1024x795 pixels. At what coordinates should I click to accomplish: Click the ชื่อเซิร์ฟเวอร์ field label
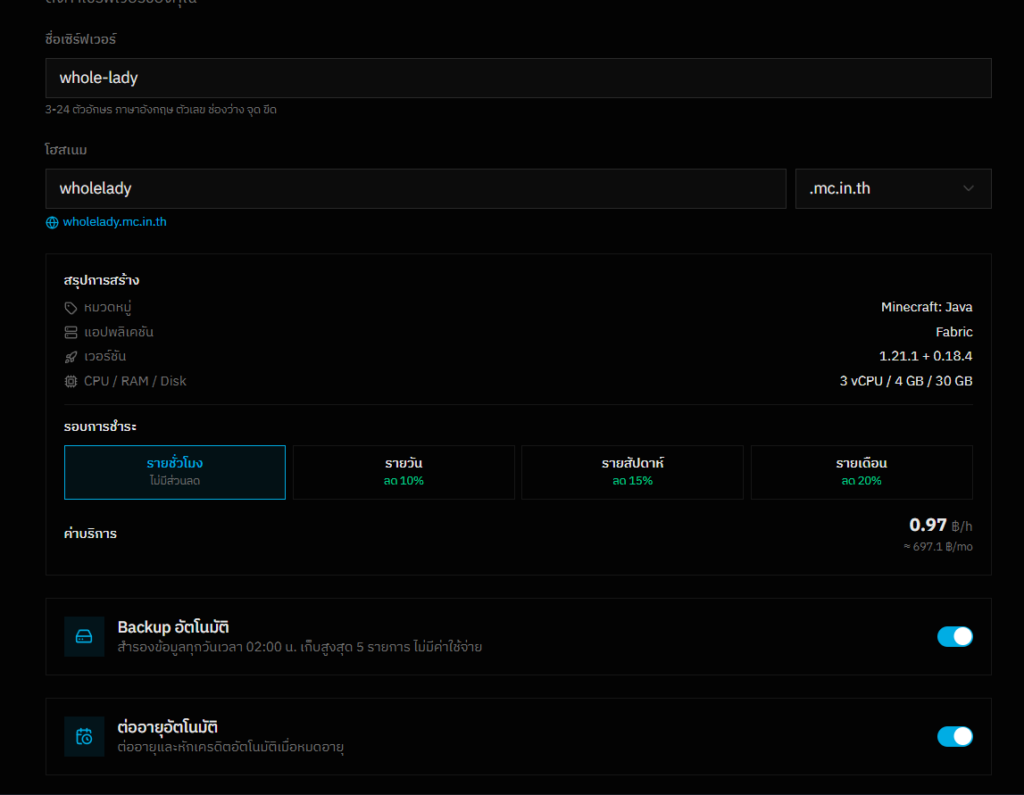(x=80, y=39)
